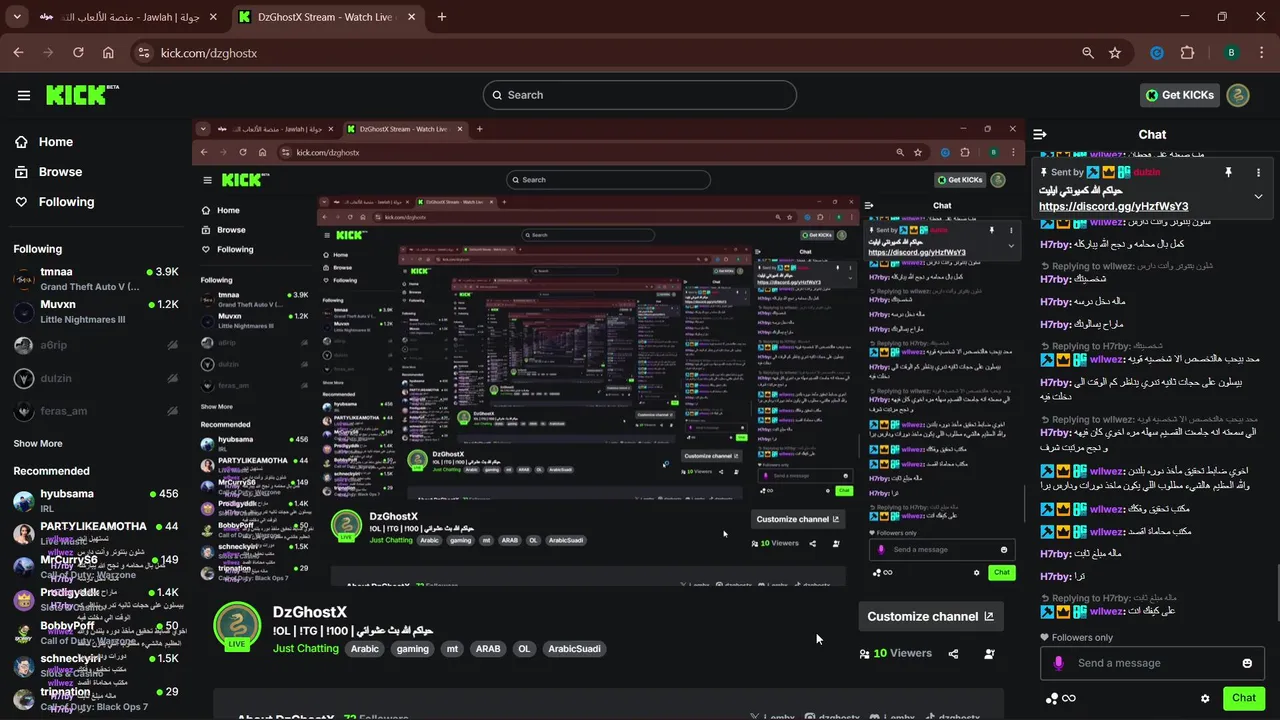Click the KICK logo
Image resolution: width=1280 pixels, height=720 pixels.
click(x=82, y=95)
